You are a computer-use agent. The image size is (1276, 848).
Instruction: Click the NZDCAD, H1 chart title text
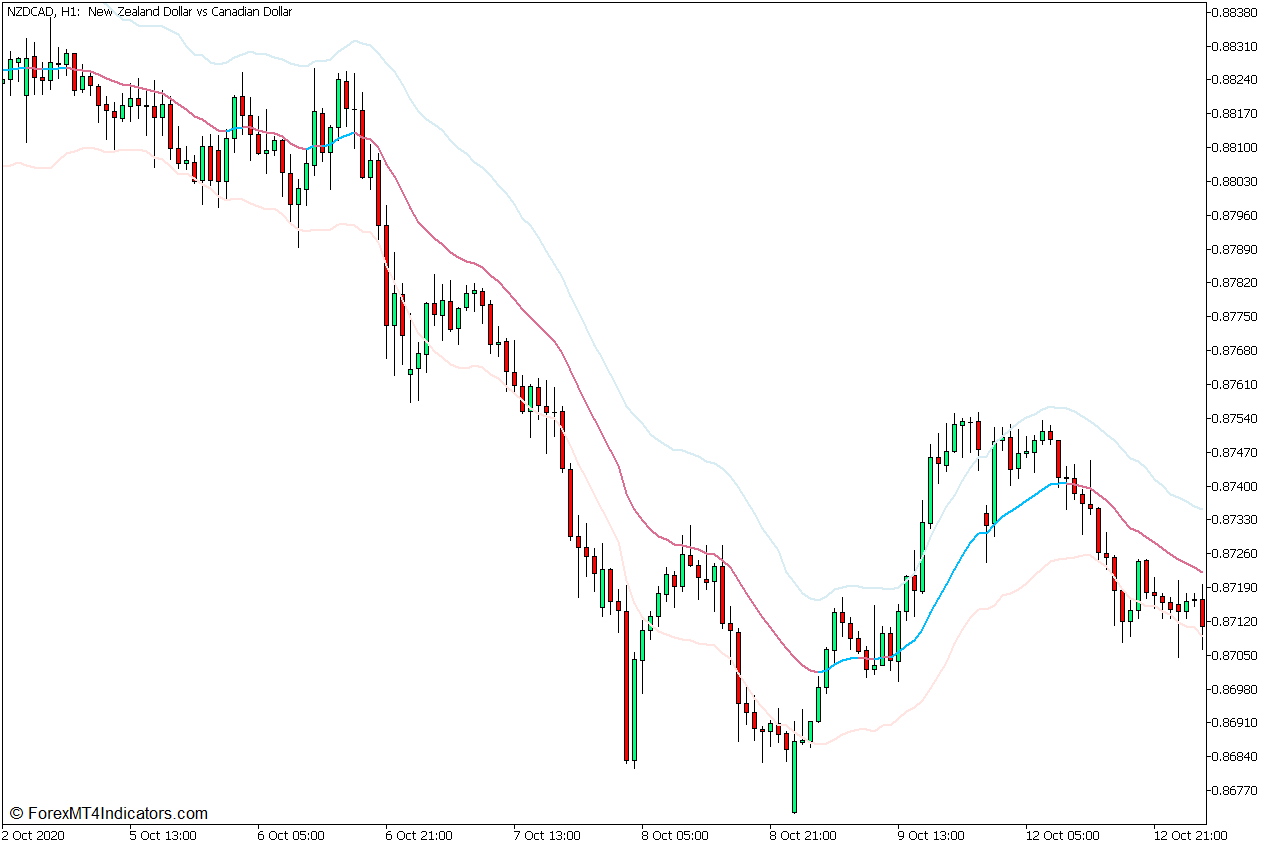pos(148,12)
